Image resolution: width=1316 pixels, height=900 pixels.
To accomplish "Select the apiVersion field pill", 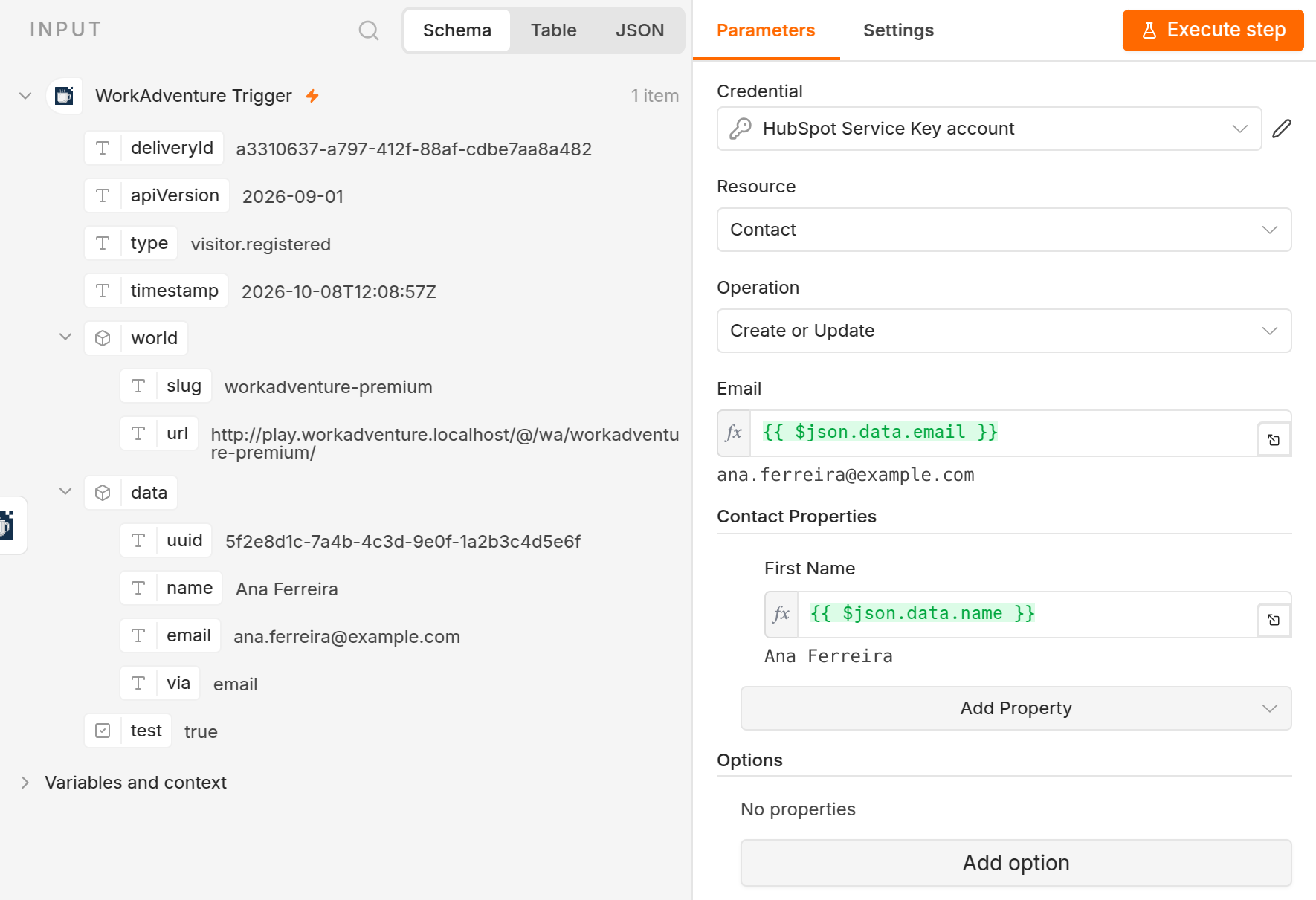I will [157, 195].
